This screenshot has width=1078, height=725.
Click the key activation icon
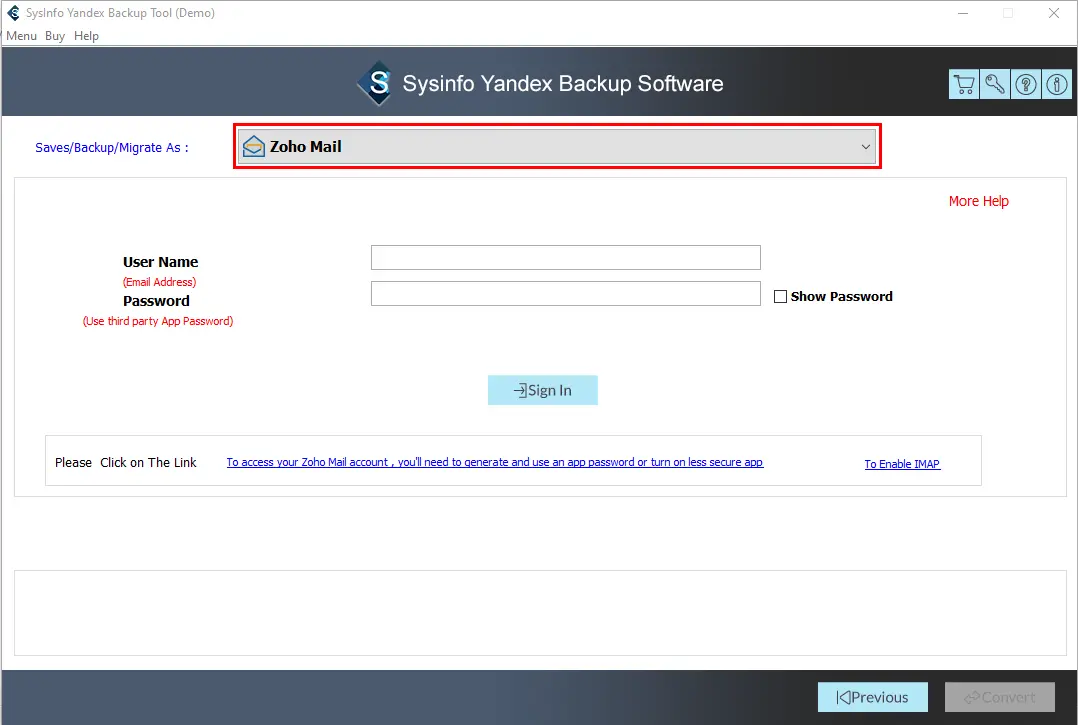pos(995,85)
